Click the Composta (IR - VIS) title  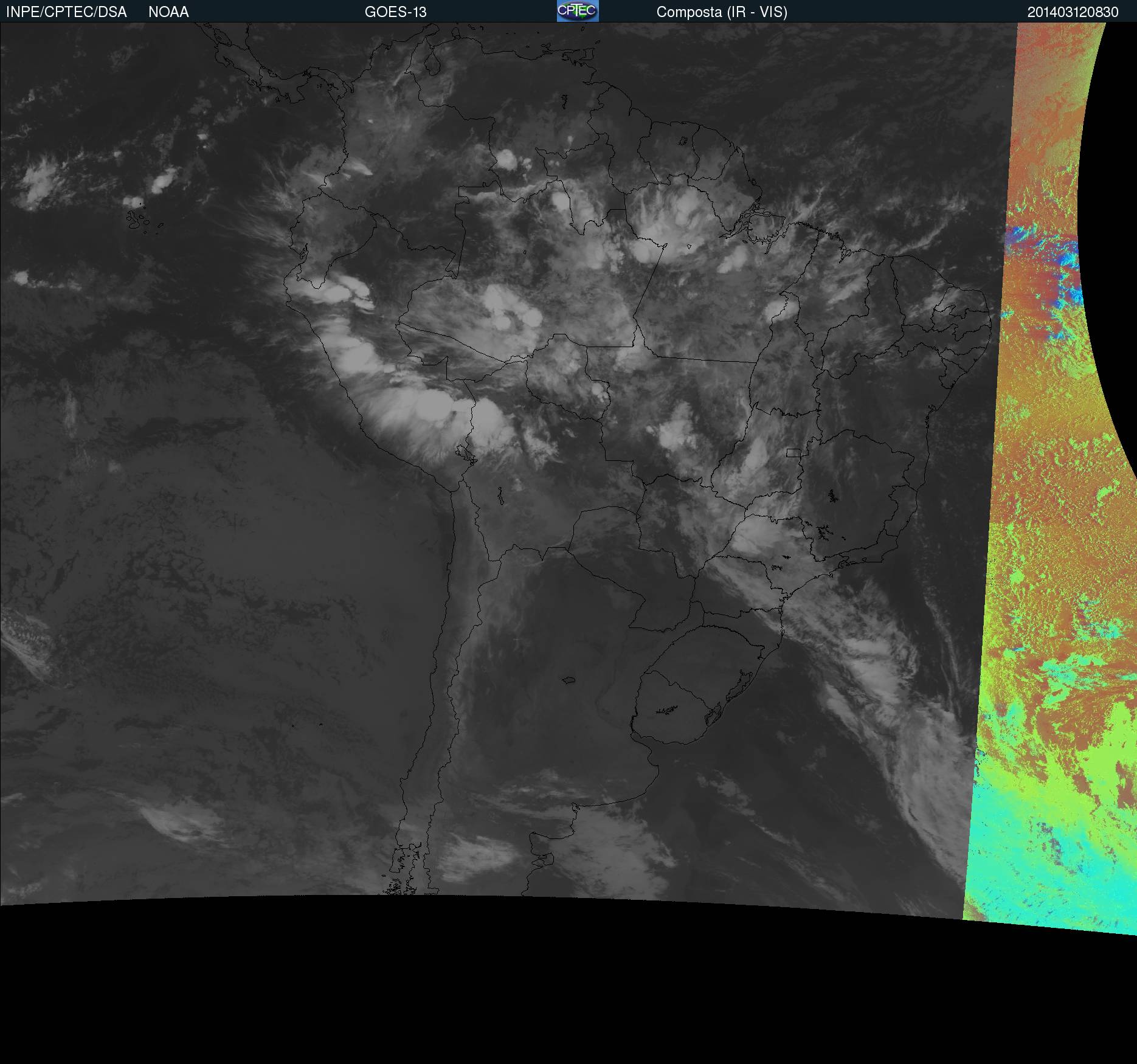722,12
